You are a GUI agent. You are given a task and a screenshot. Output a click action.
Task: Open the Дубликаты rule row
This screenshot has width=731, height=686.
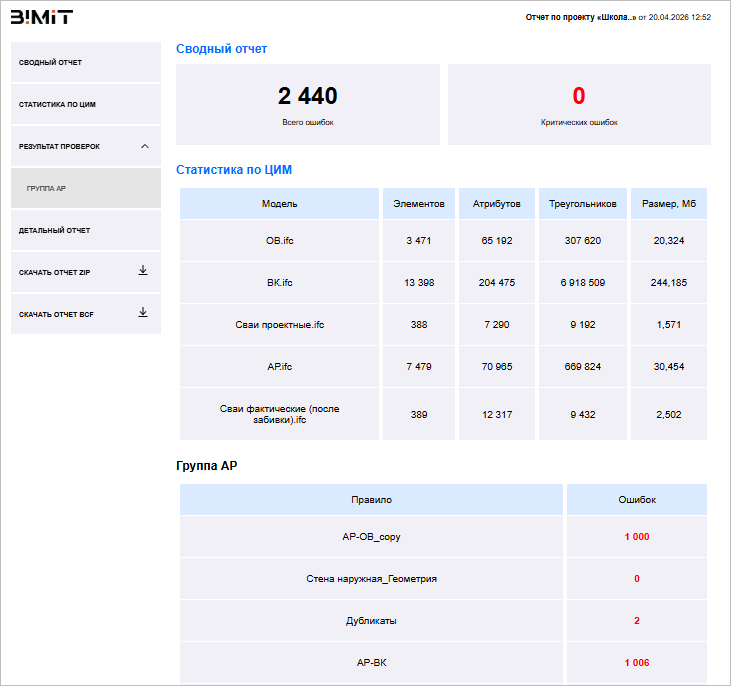pyautogui.click(x=371, y=621)
